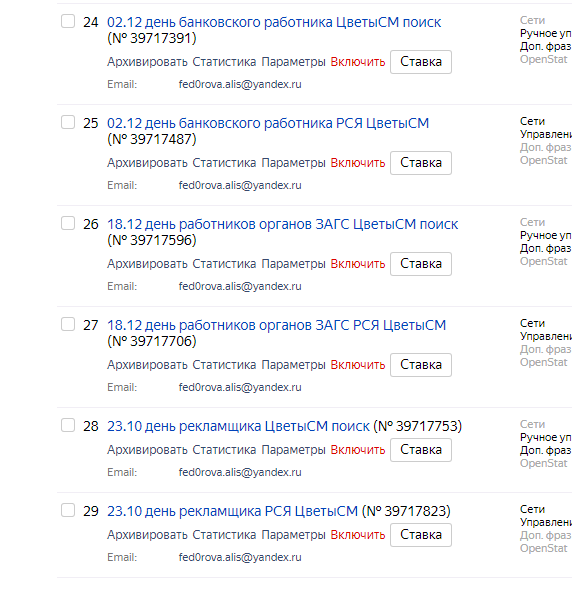Image resolution: width=572 pixels, height=594 pixels.
Task: Click Включить for campaign 24
Action: (358, 62)
